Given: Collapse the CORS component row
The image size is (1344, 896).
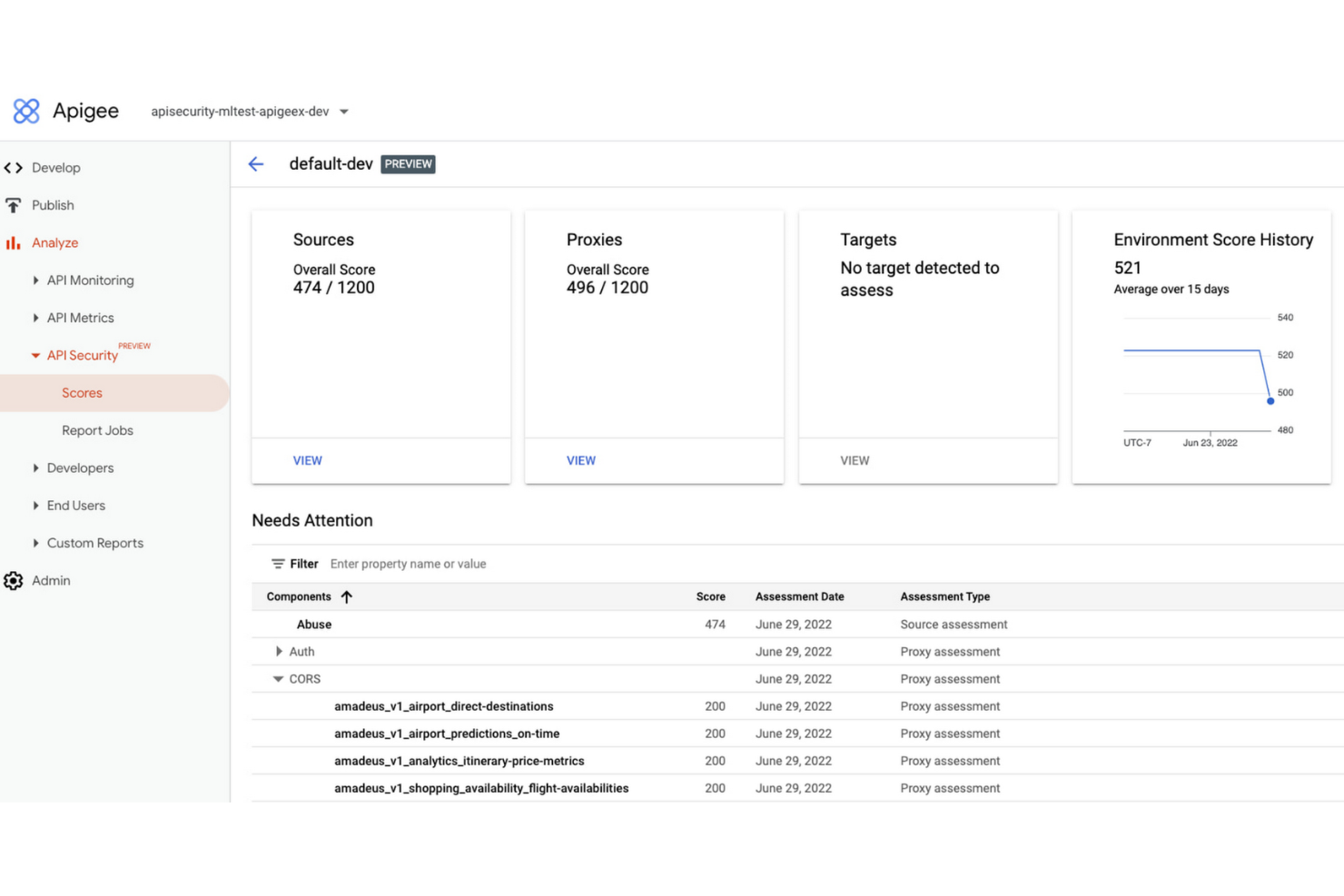Looking at the screenshot, I should (x=278, y=679).
